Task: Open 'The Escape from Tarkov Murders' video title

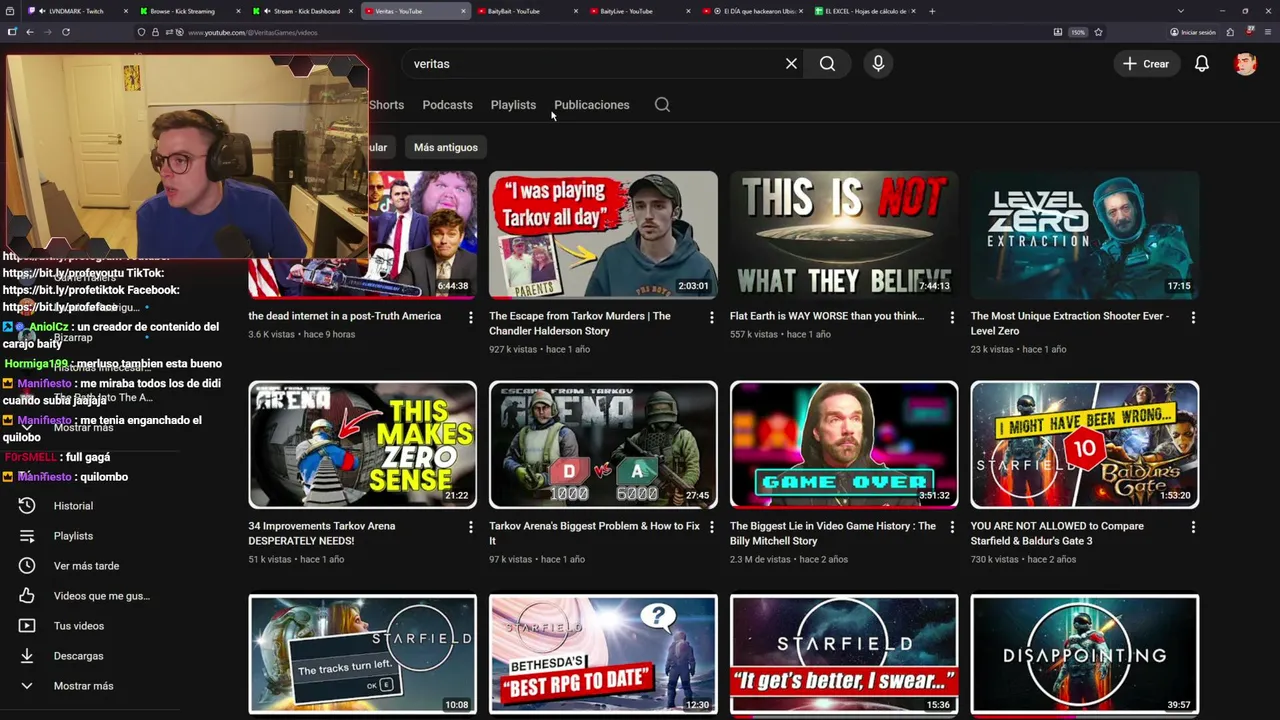Action: click(581, 323)
